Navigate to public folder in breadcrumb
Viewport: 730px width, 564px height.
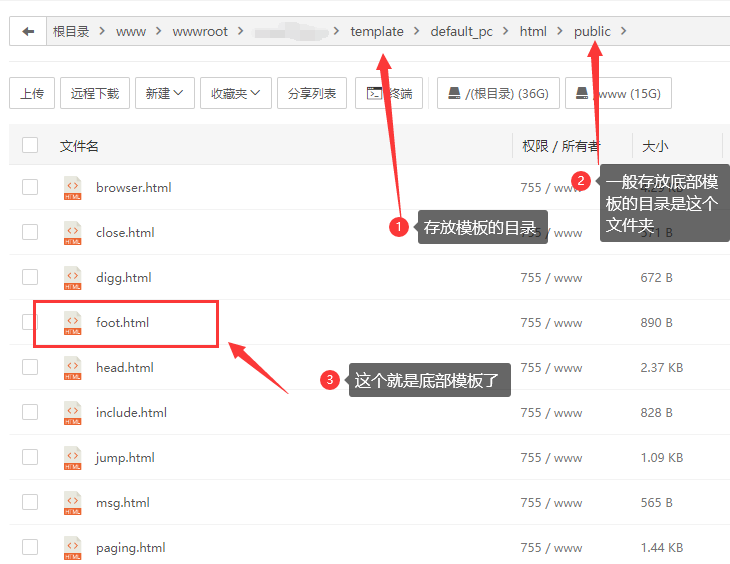[x=592, y=32]
